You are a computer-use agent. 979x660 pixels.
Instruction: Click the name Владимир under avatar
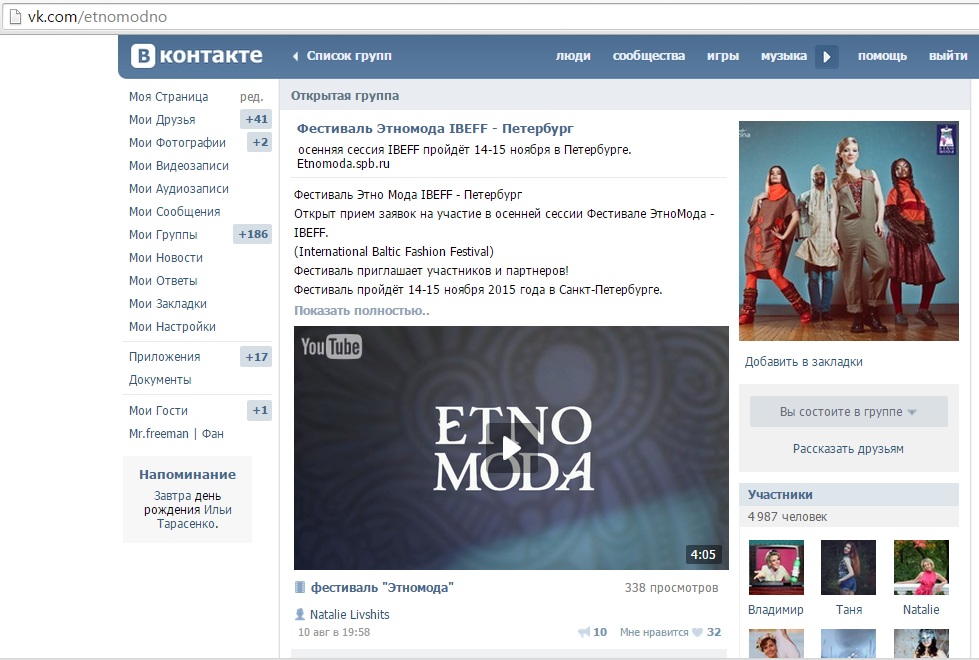click(776, 609)
